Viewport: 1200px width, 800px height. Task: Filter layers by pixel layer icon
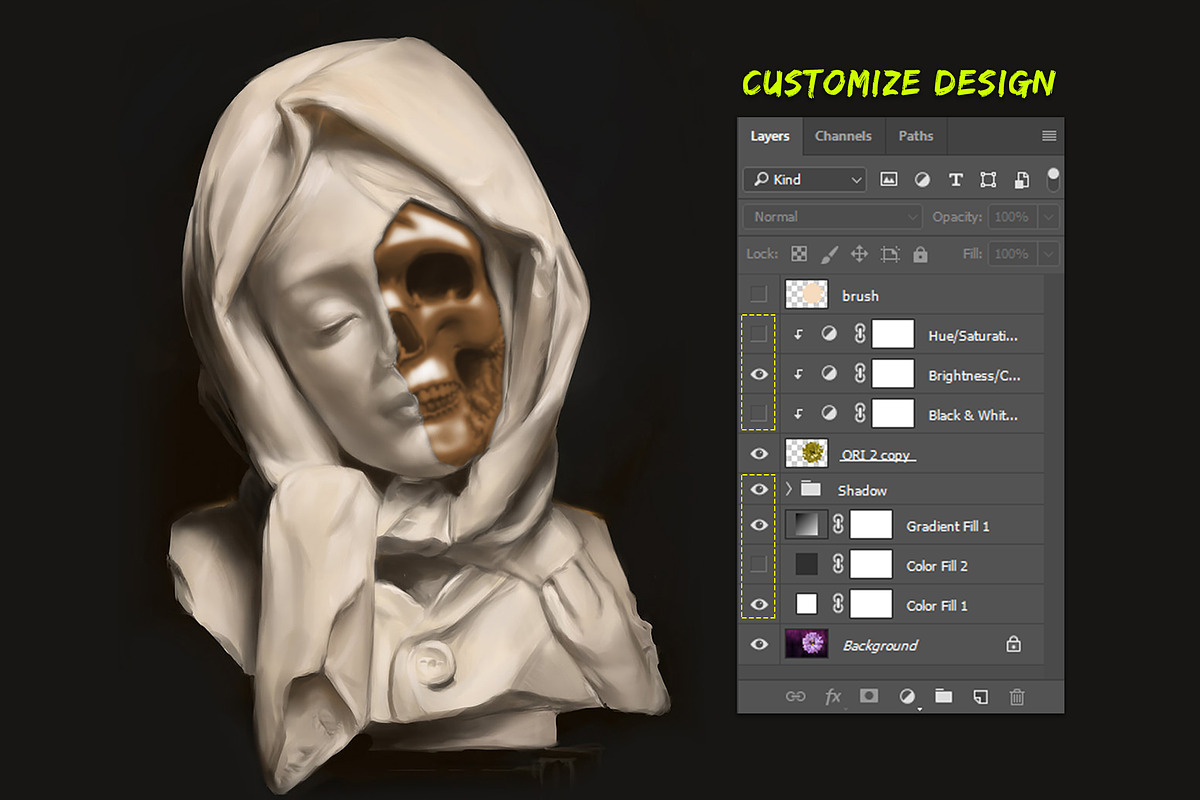coord(888,180)
